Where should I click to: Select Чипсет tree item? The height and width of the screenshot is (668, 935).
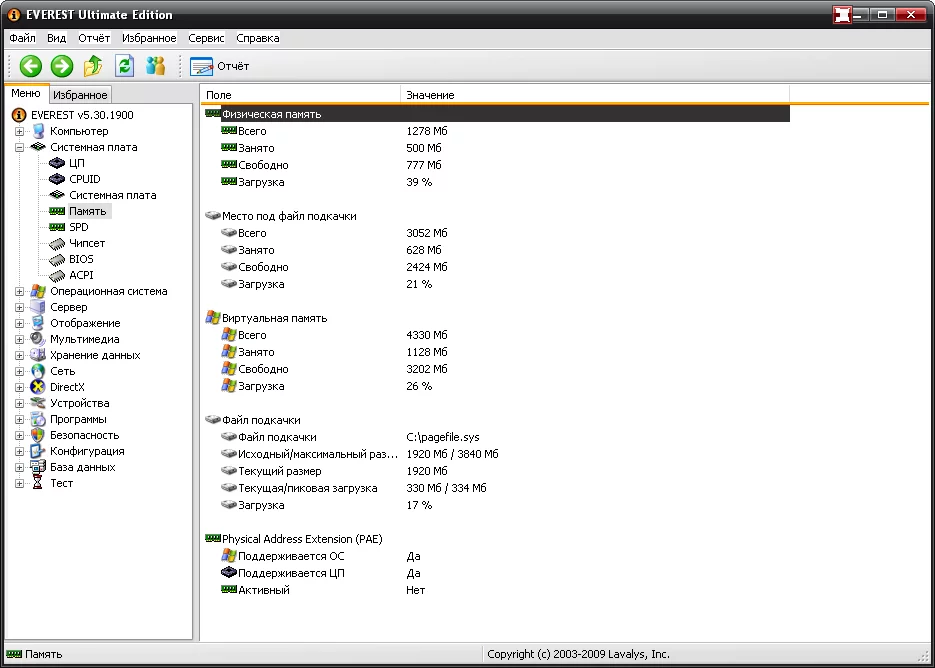pyautogui.click(x=87, y=243)
